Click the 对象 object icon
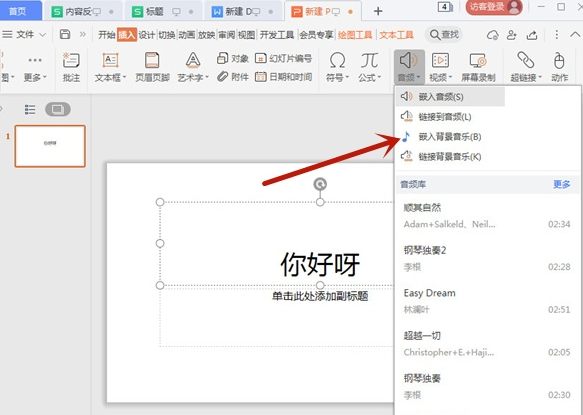Screen dimensions: 583x415 point(233,58)
